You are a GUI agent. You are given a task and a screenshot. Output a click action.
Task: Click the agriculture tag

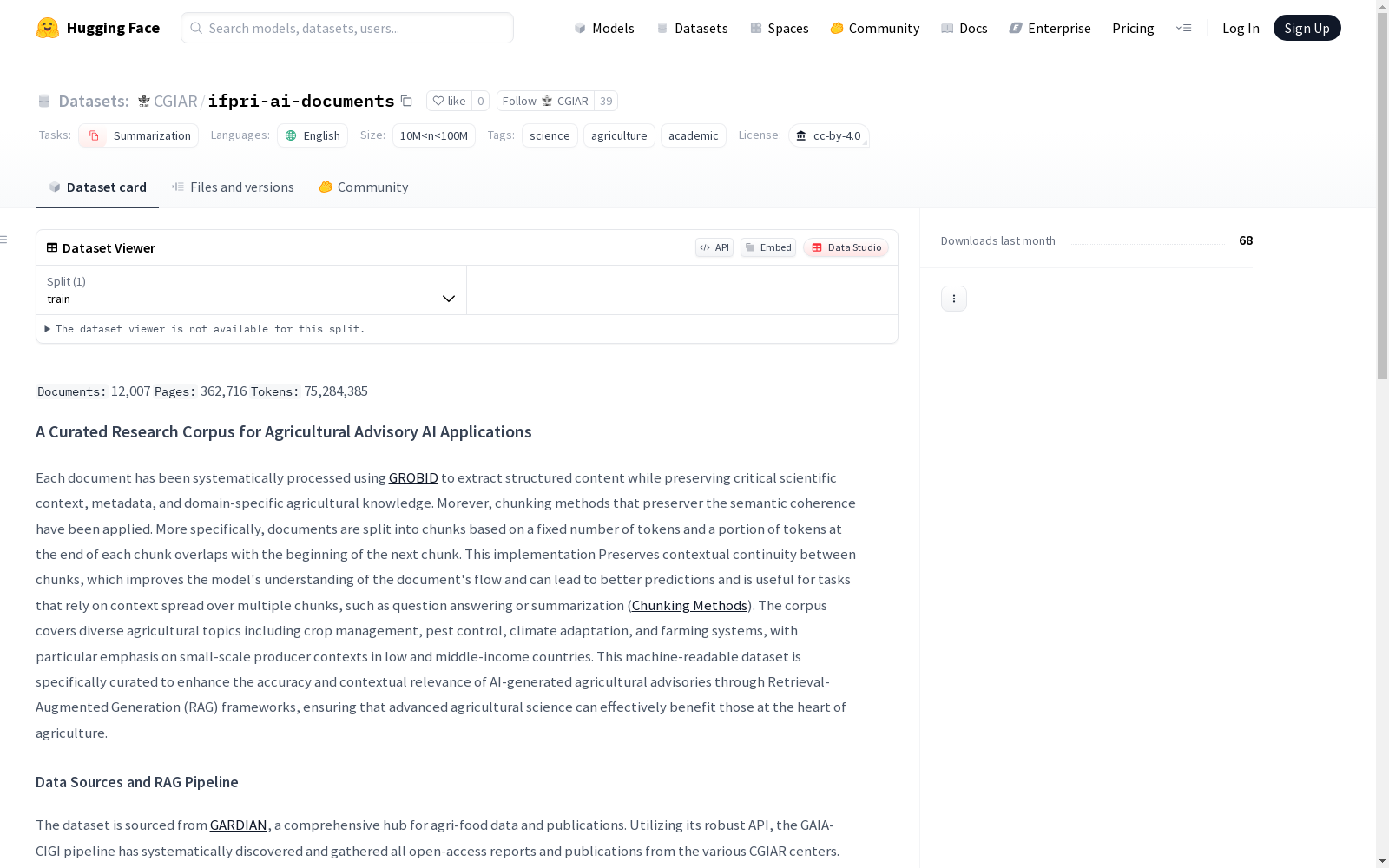point(619,135)
